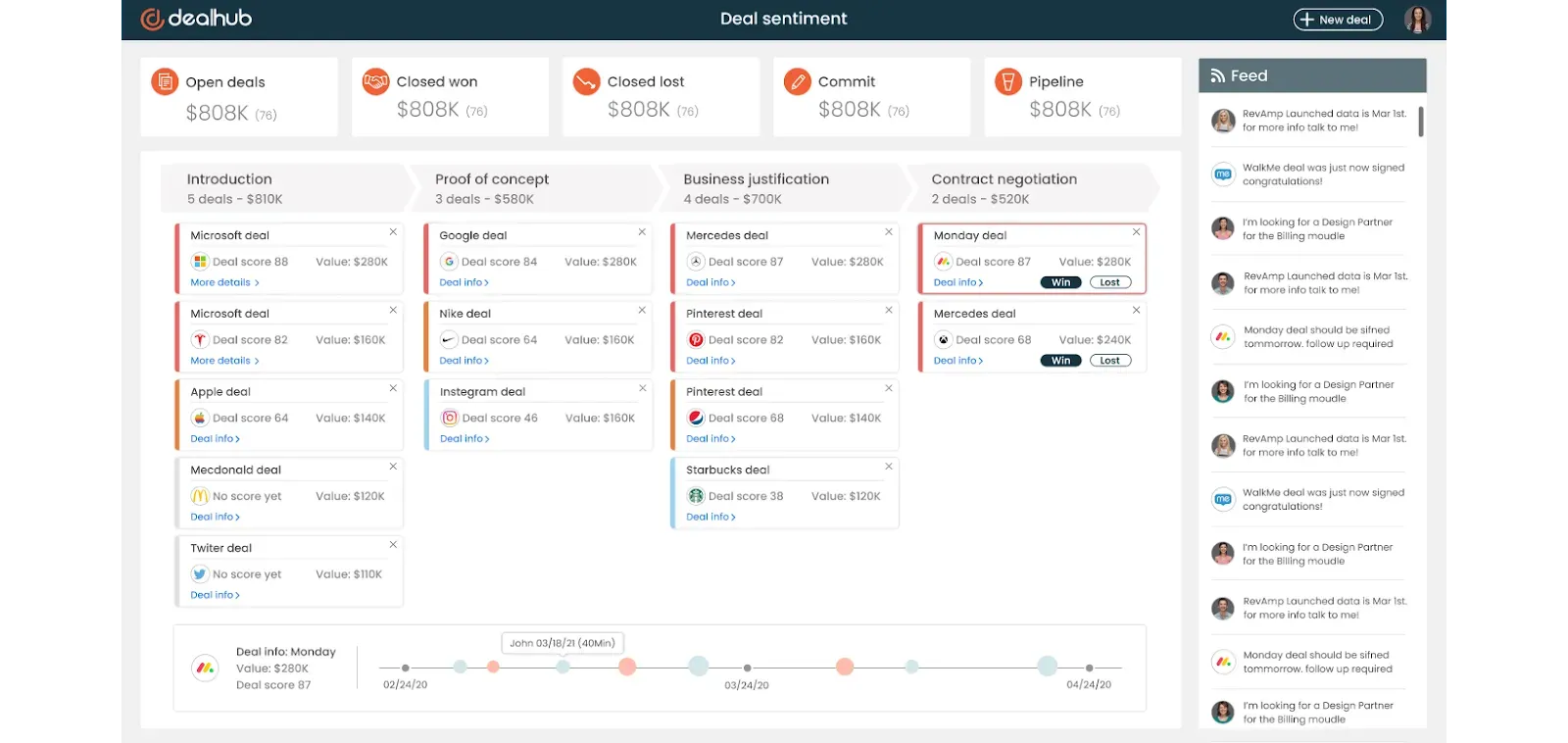Click the Google logo icon in Google deal
This screenshot has width=1568, height=743.
point(449,262)
